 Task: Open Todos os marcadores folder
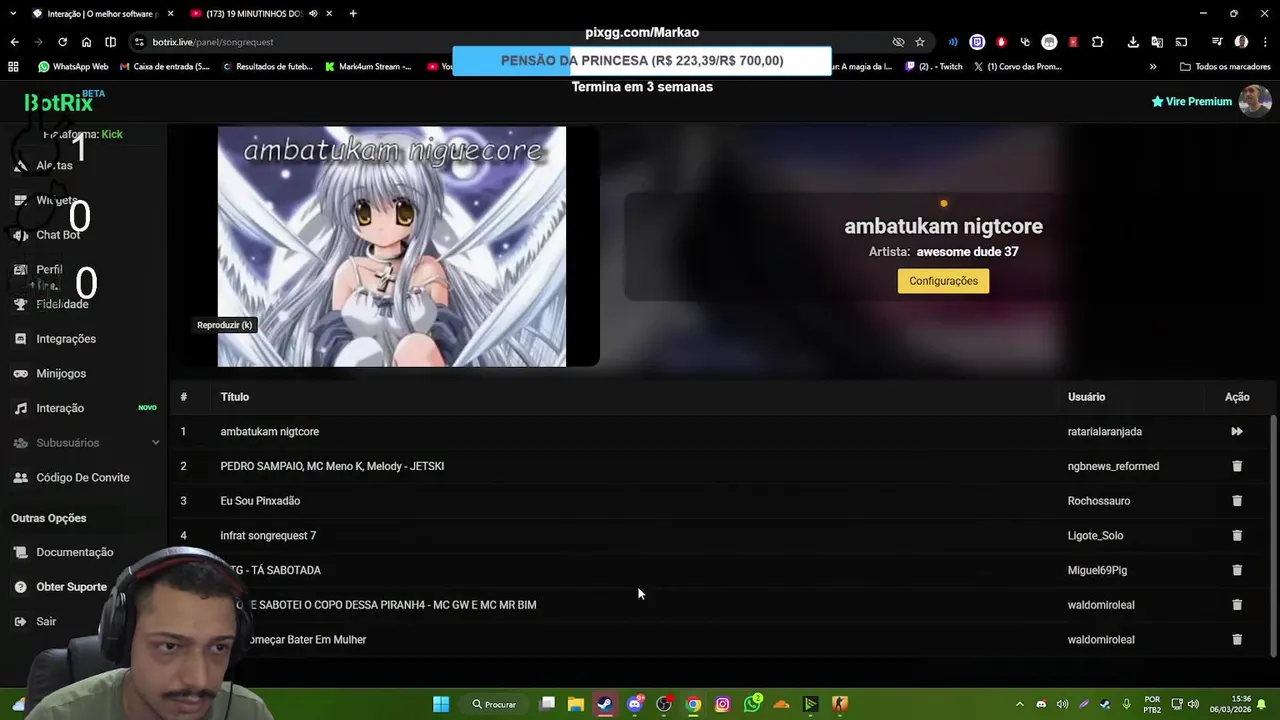1225,67
